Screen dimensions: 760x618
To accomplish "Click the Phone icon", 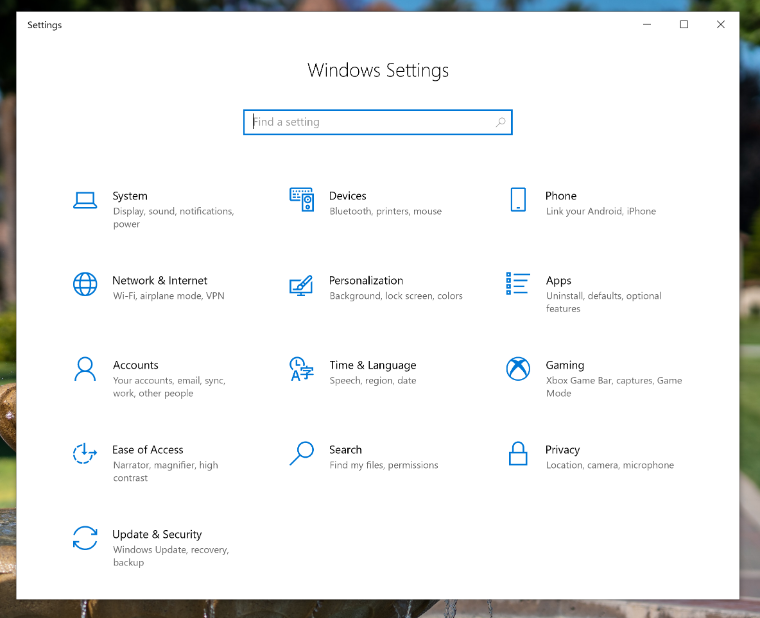I will pos(518,200).
